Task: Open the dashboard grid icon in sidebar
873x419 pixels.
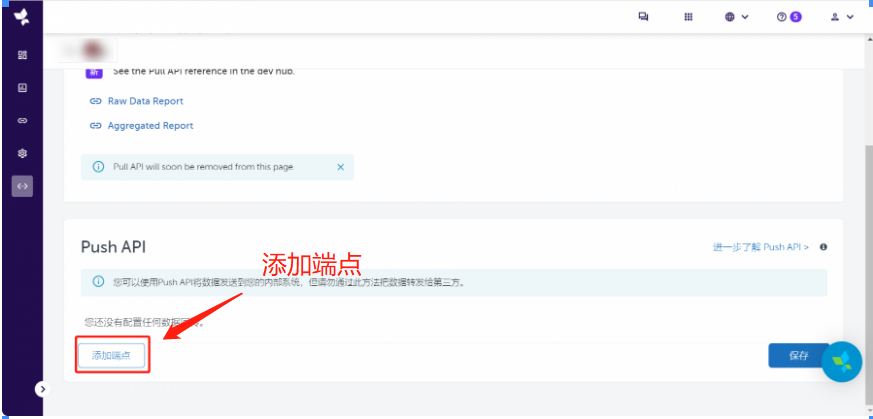Action: [22, 55]
